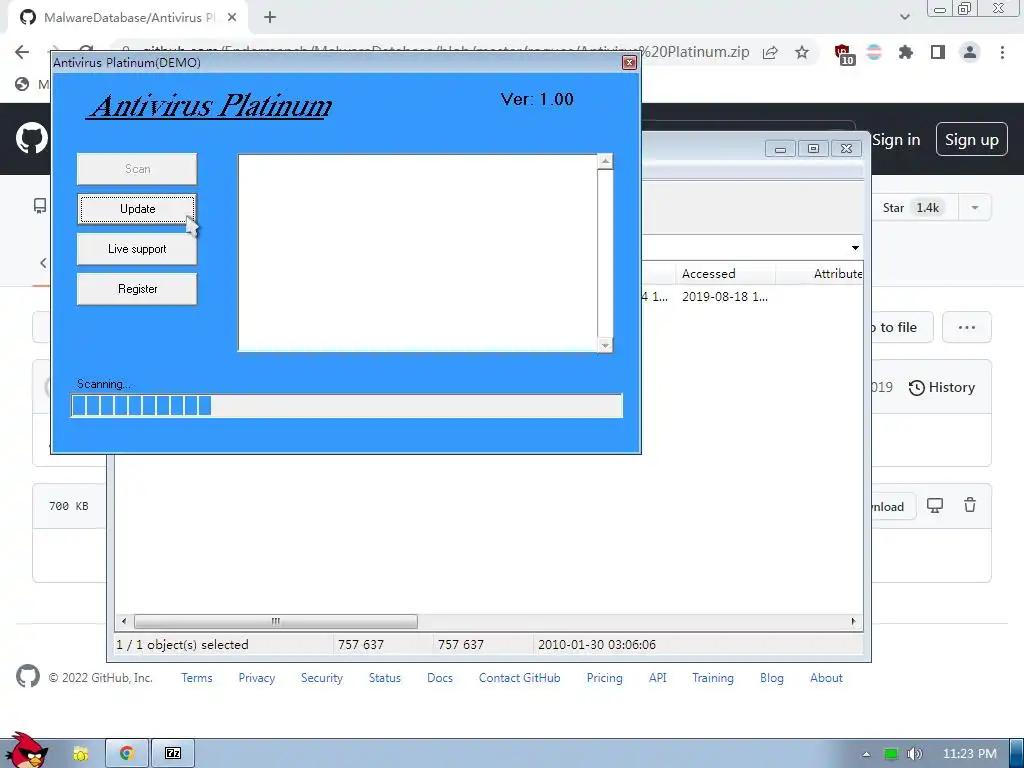Open the Security footer link

pyautogui.click(x=321, y=678)
